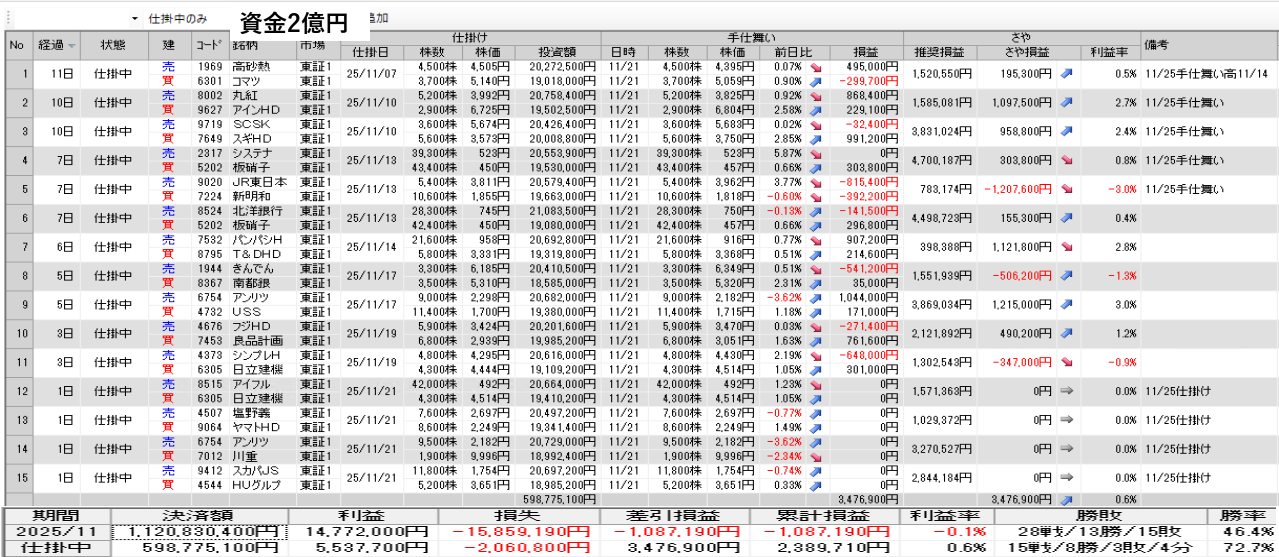The image size is (1279, 557).
Task: Click the red down arrow in row 5 さや損益
Action: pos(1066,188)
